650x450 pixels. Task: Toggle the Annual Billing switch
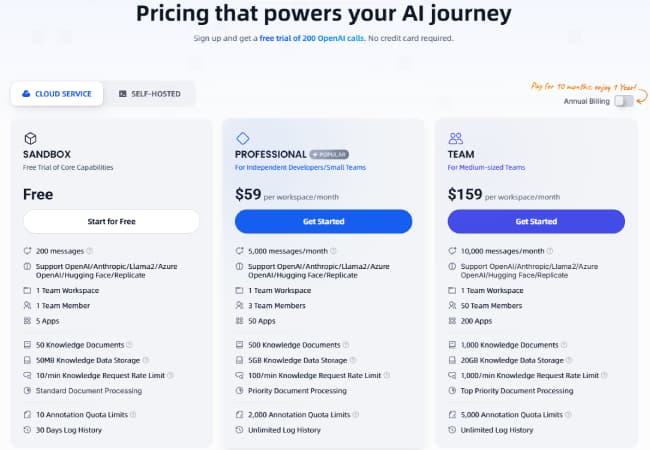pos(624,100)
